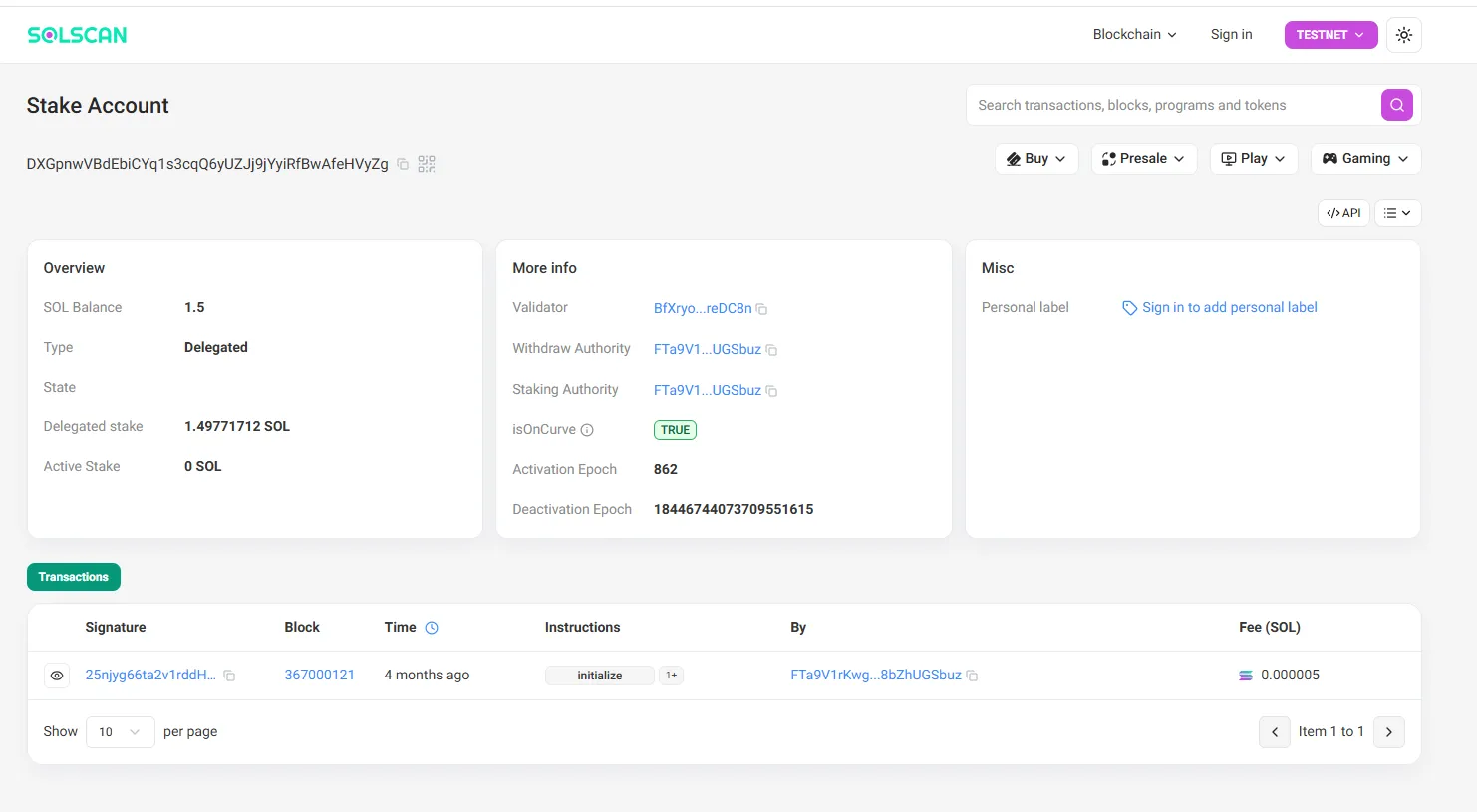Expand the Play dropdown
This screenshot has height=812, width=1477.
pos(1254,159)
